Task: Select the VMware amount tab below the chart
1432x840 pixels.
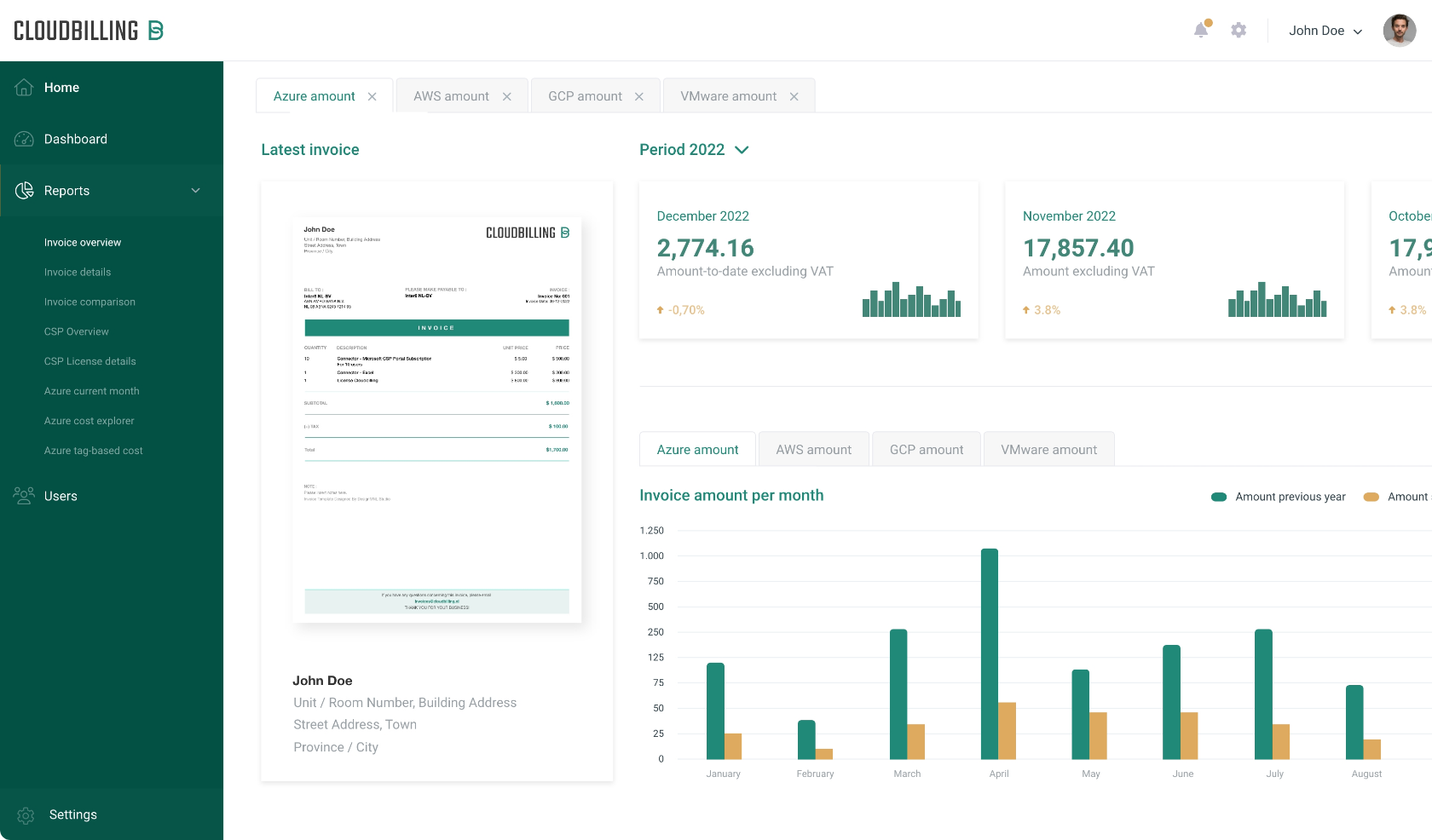Action: click(1048, 449)
